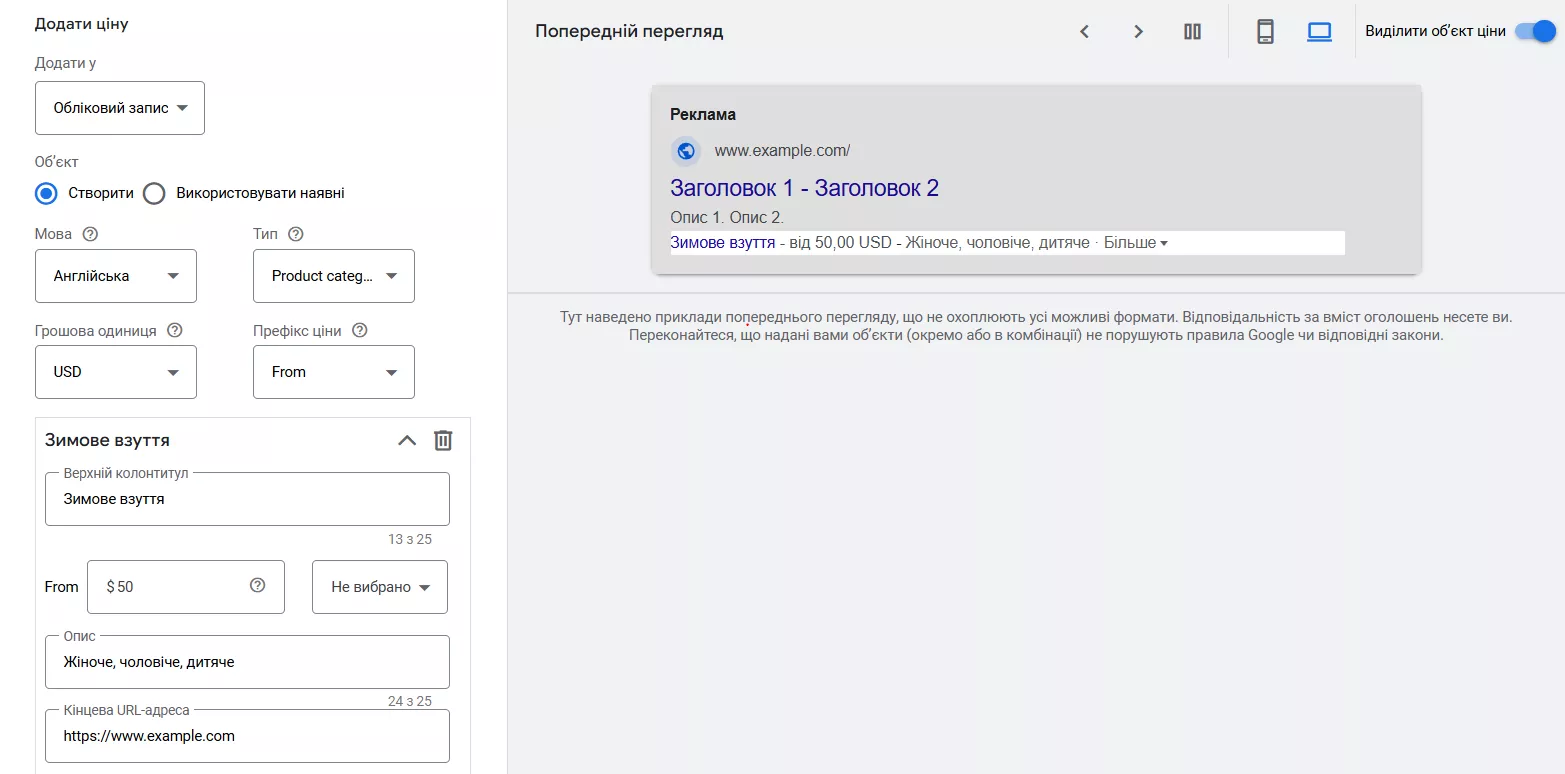Open the "Не вибрано" qualifier dropdown
Image resolution: width=1565 pixels, height=774 pixels.
tap(379, 587)
